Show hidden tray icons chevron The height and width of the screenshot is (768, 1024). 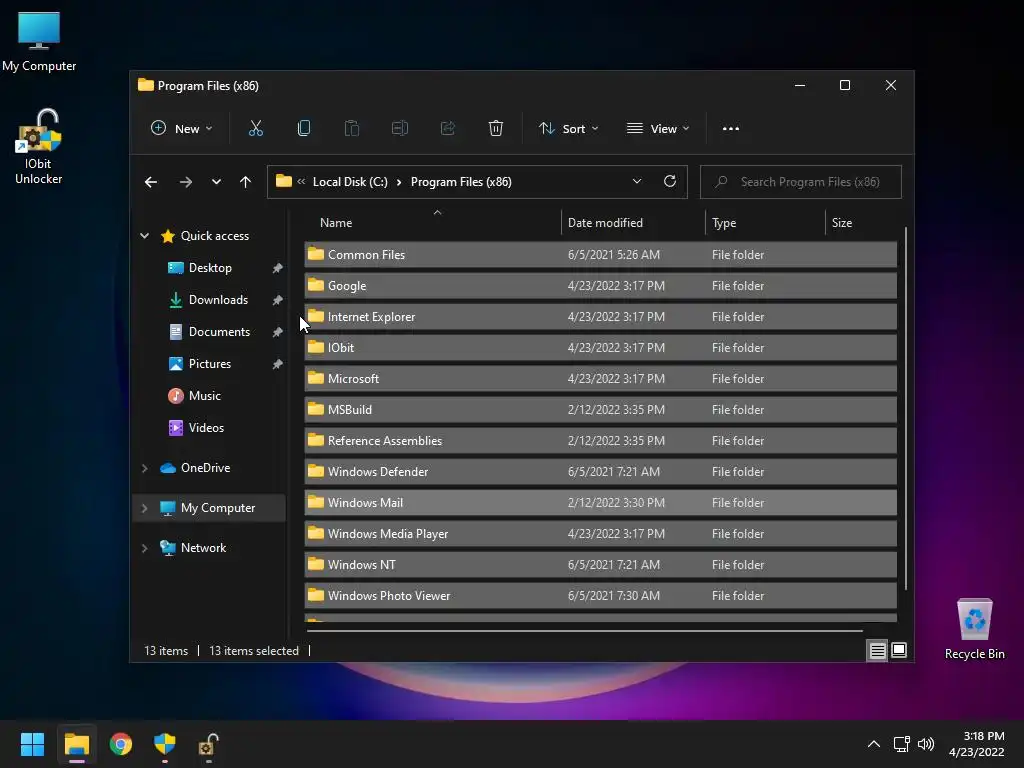[x=874, y=744]
